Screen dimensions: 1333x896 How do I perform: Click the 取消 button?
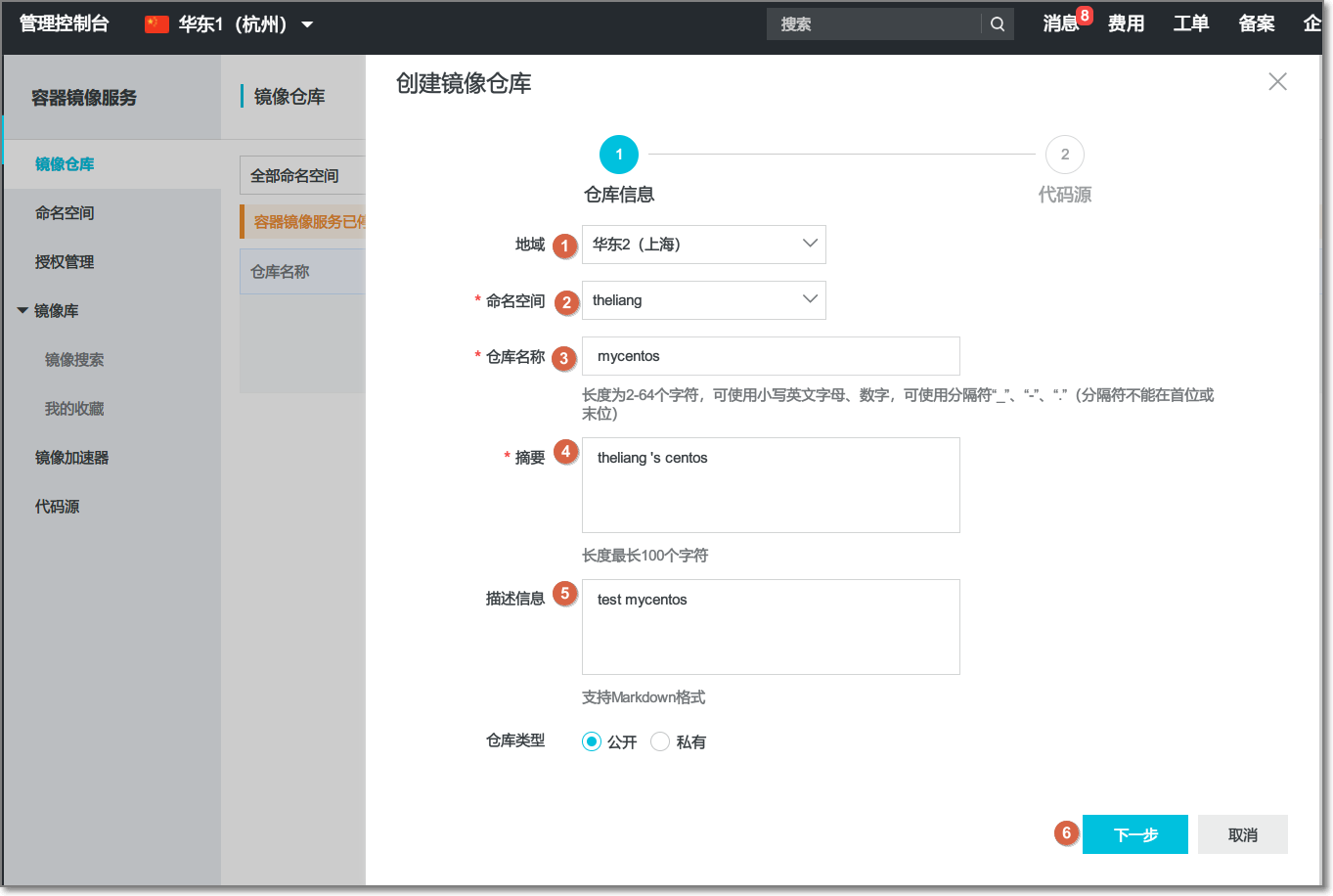tap(1242, 833)
